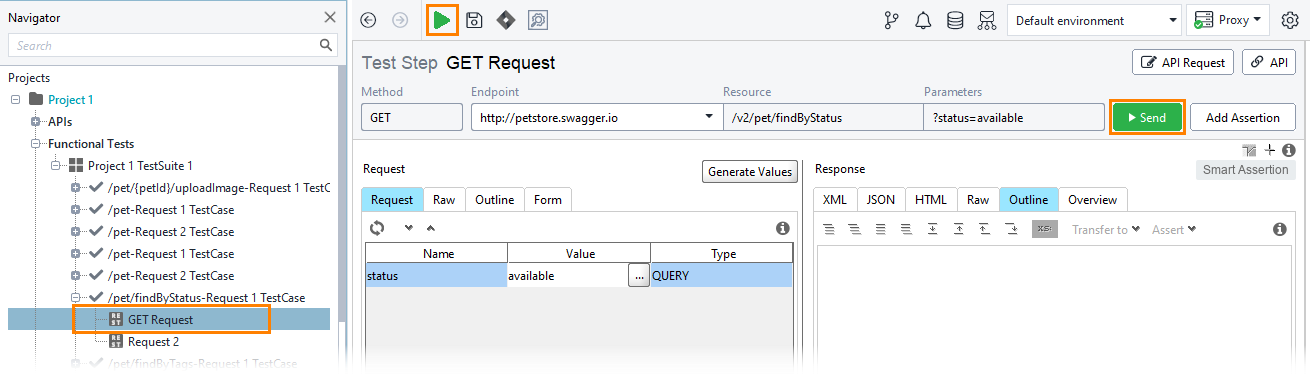The width and height of the screenshot is (1310, 375).
Task: Open the Request panel info icon
Action: (783, 228)
